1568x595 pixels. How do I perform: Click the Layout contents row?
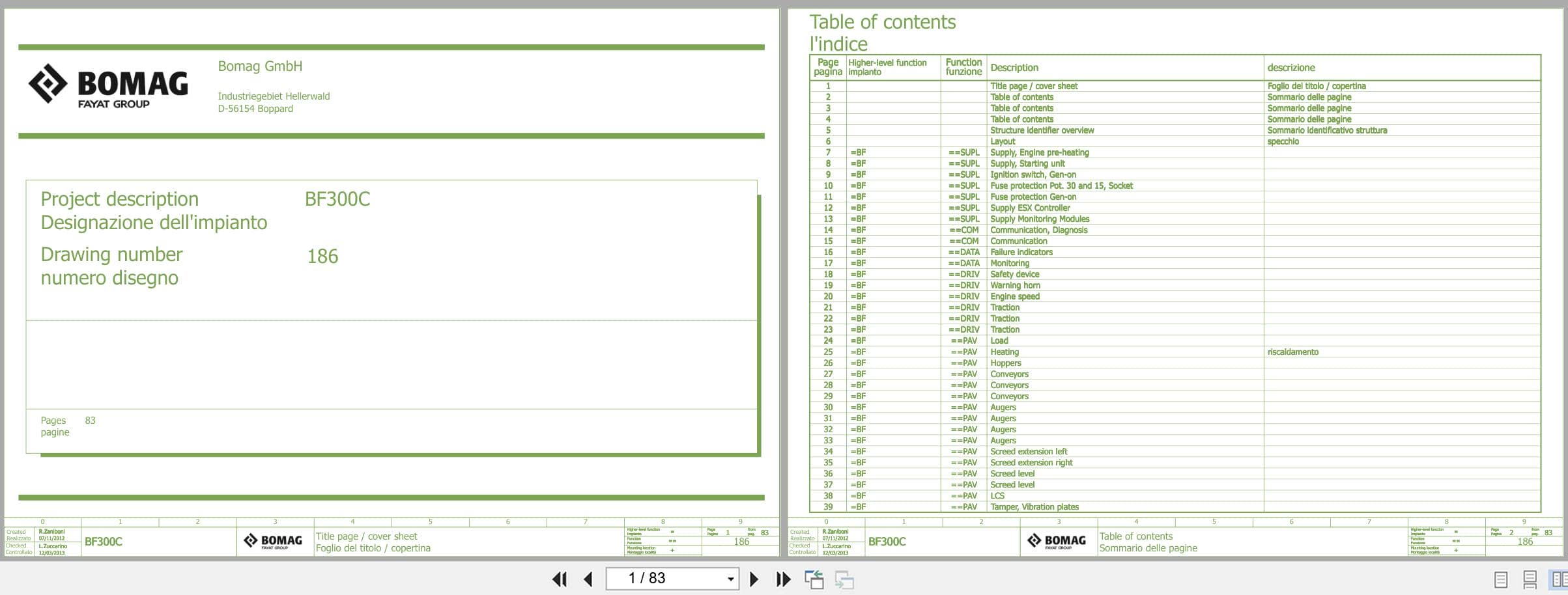[1175, 141]
